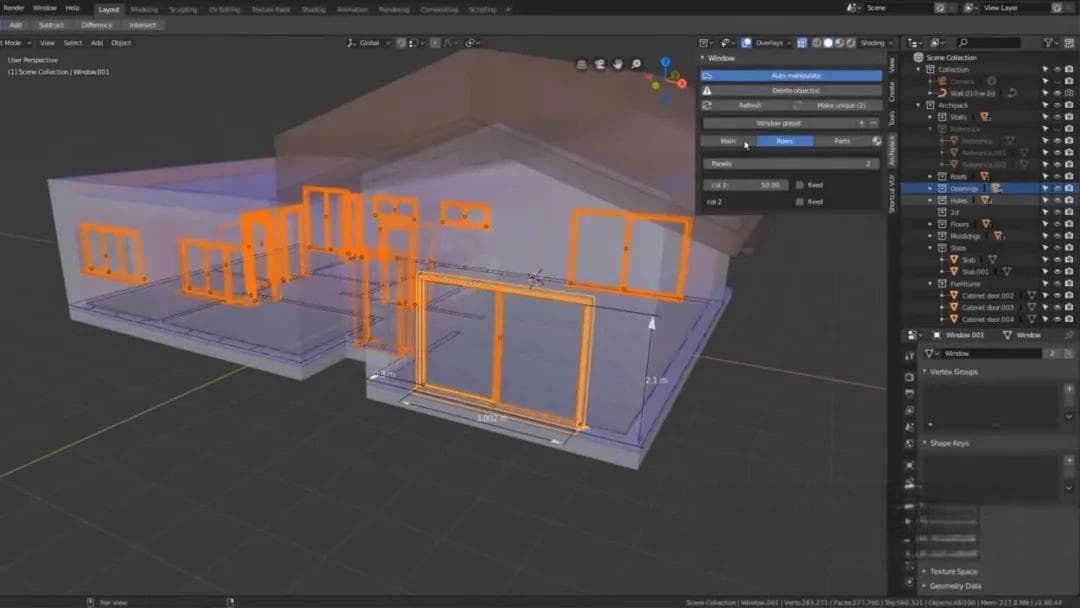The height and width of the screenshot is (608, 1080).
Task: Toggle the perspective/orthographic grid icon
Action: (581, 64)
